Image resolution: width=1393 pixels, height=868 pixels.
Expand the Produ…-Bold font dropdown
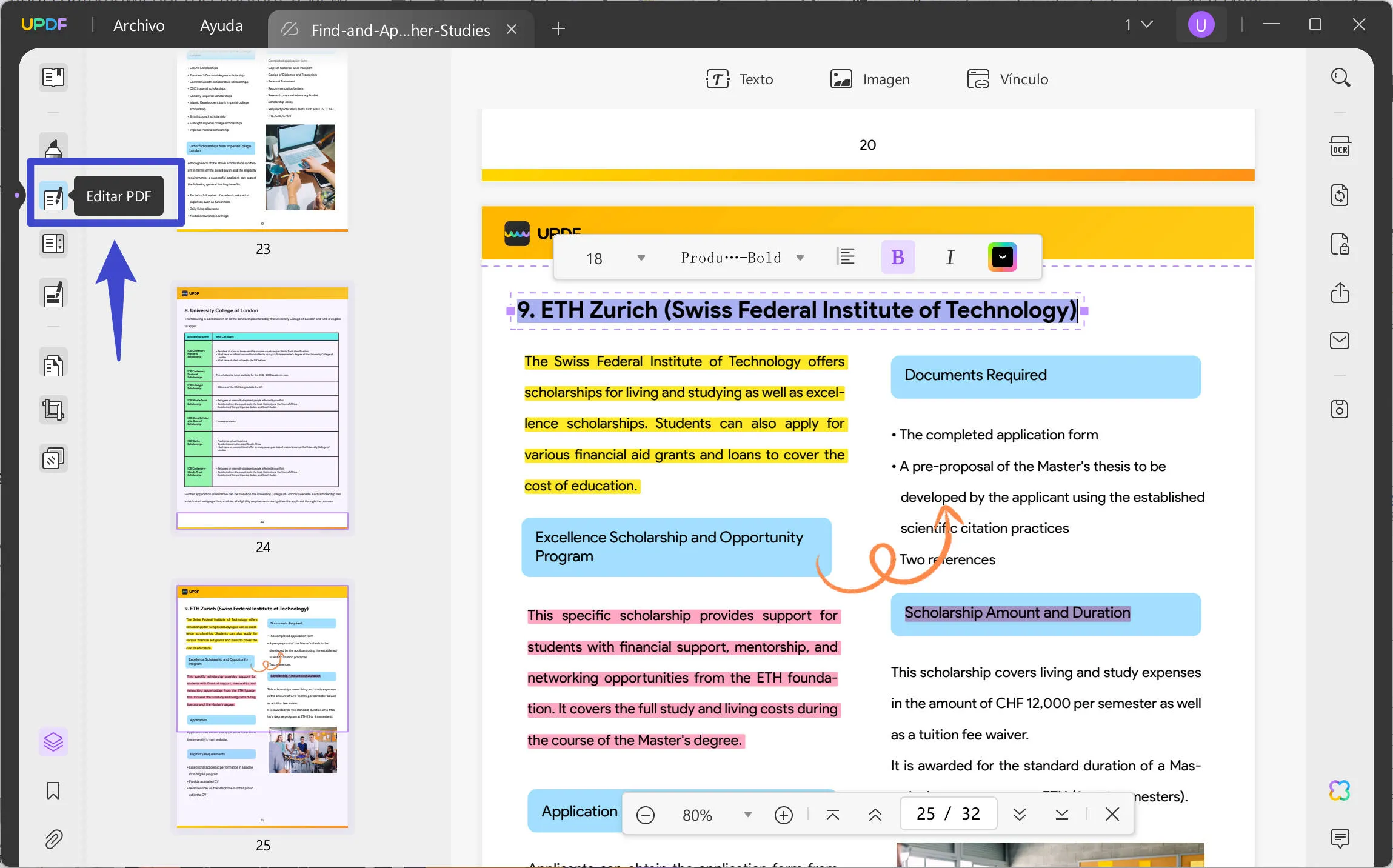800,258
